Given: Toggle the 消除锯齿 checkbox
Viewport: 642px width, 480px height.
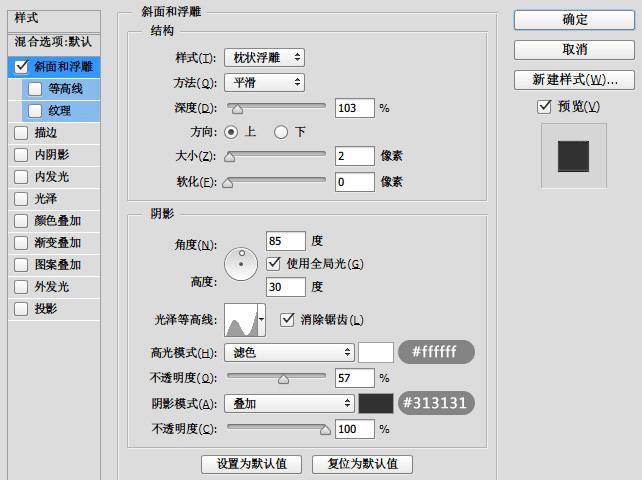Looking at the screenshot, I should point(287,319).
